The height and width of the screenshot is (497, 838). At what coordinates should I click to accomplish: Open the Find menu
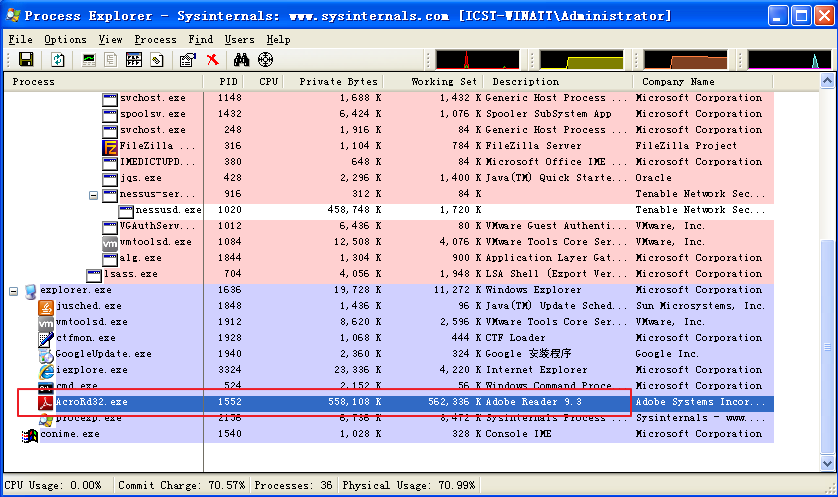pyautogui.click(x=200, y=40)
